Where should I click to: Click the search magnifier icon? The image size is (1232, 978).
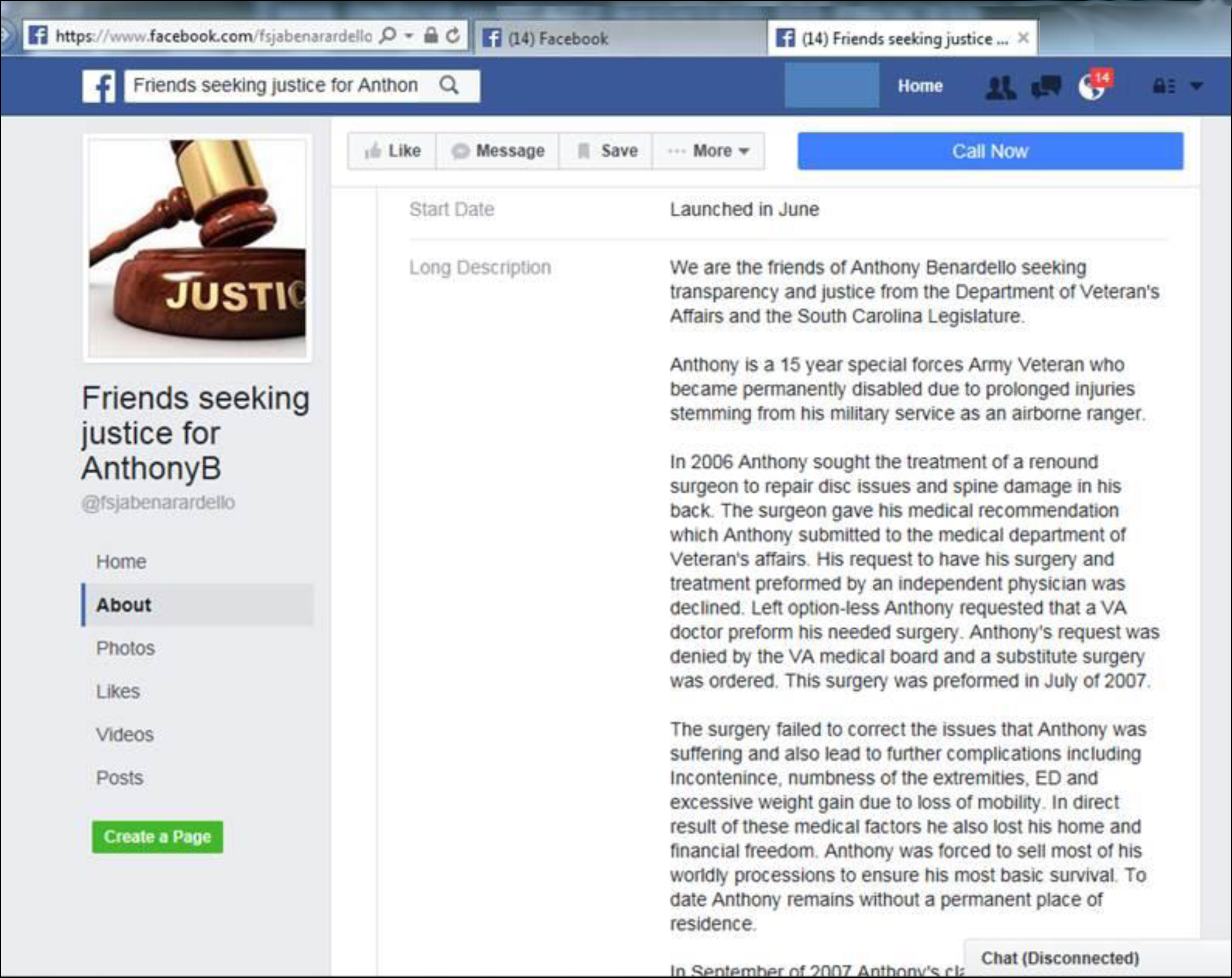(449, 86)
